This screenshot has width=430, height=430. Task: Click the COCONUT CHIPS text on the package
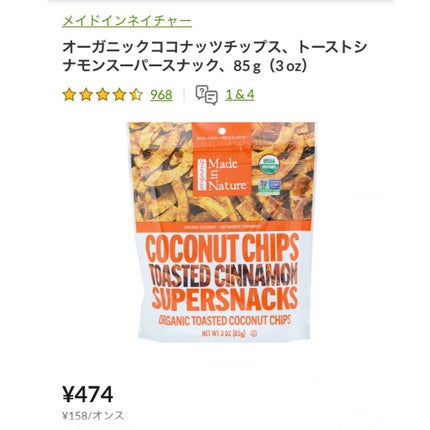click(x=221, y=248)
